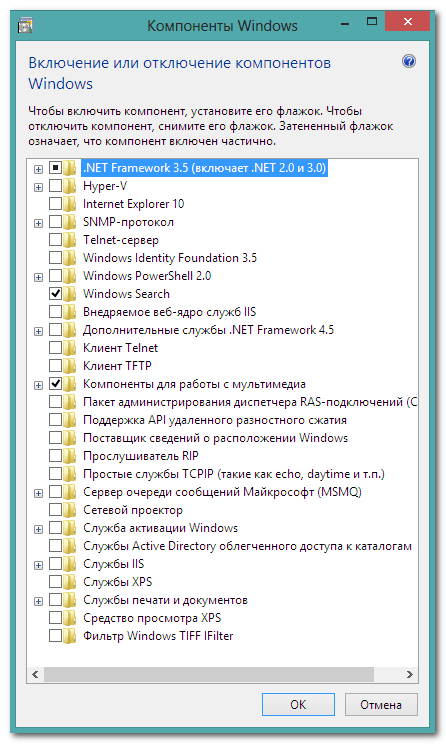Click the folder icon beside Windows Search
This screenshot has height=744, width=446.
pos(70,294)
